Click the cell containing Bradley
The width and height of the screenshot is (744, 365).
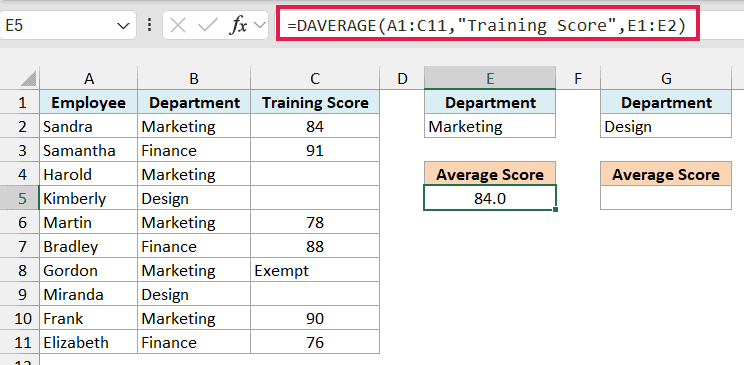[89, 246]
